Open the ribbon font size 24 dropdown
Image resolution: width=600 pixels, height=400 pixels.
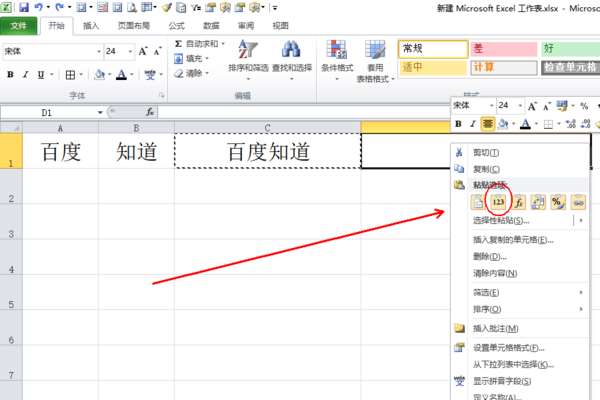point(130,51)
